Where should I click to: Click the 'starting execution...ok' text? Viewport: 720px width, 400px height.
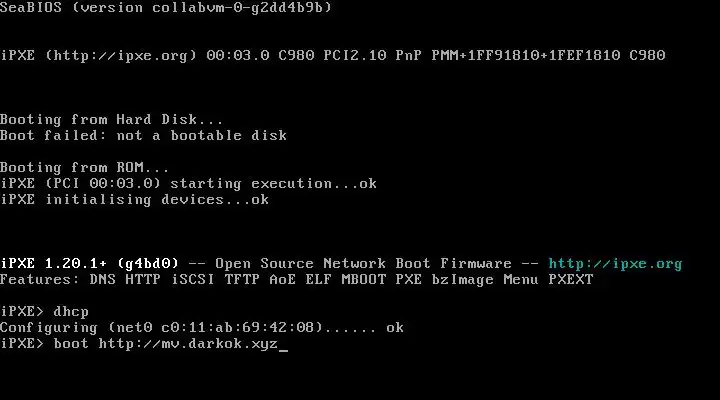(274, 184)
